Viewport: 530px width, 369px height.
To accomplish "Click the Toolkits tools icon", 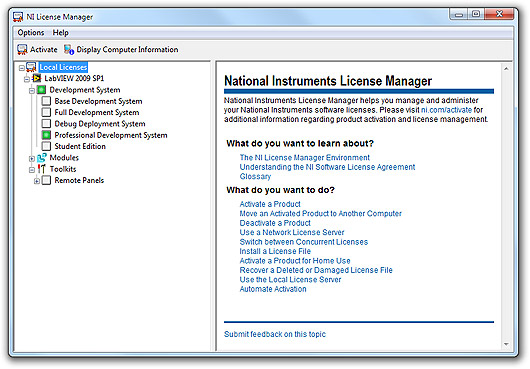I will [42, 169].
